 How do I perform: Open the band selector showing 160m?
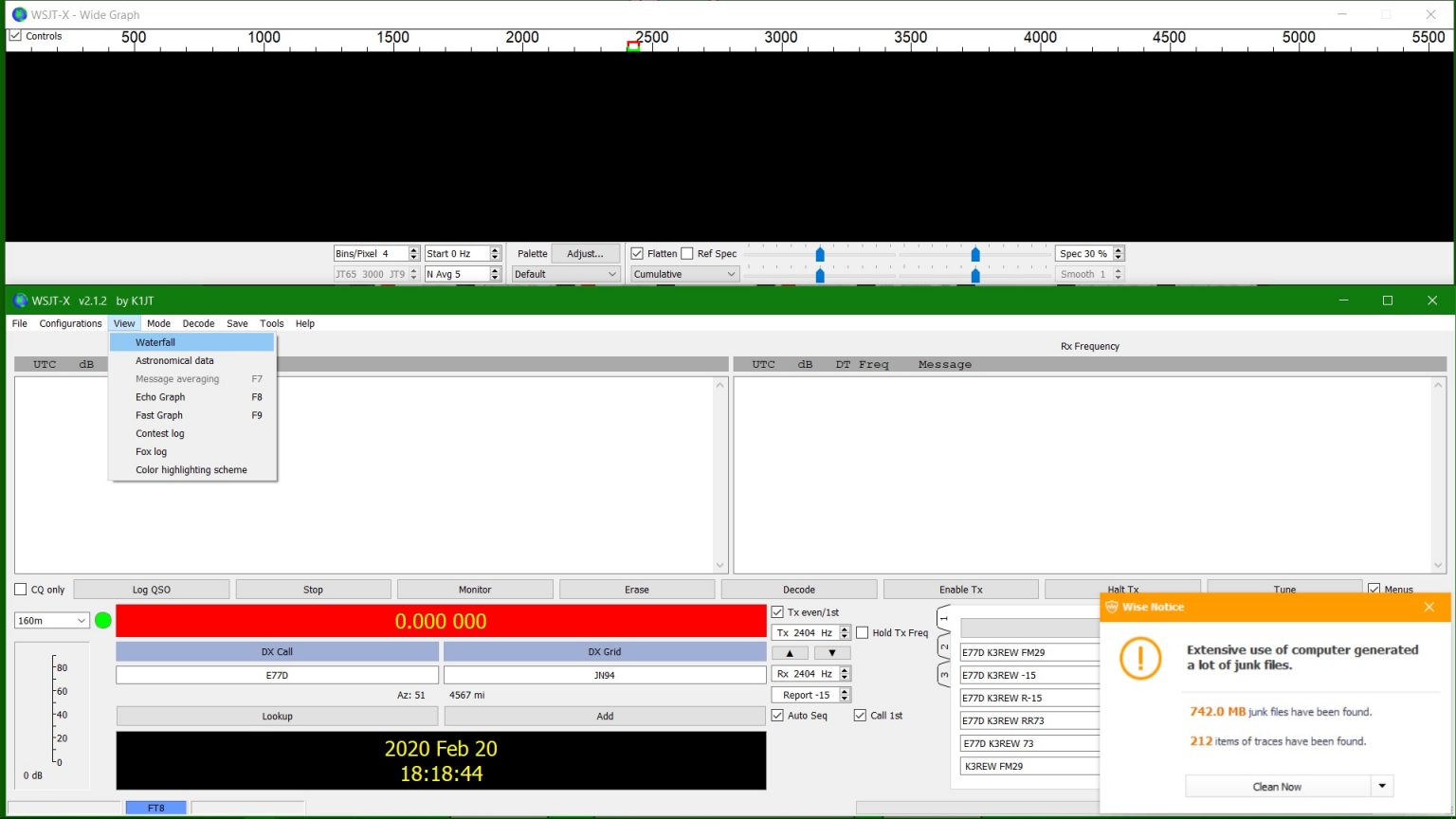(51, 620)
